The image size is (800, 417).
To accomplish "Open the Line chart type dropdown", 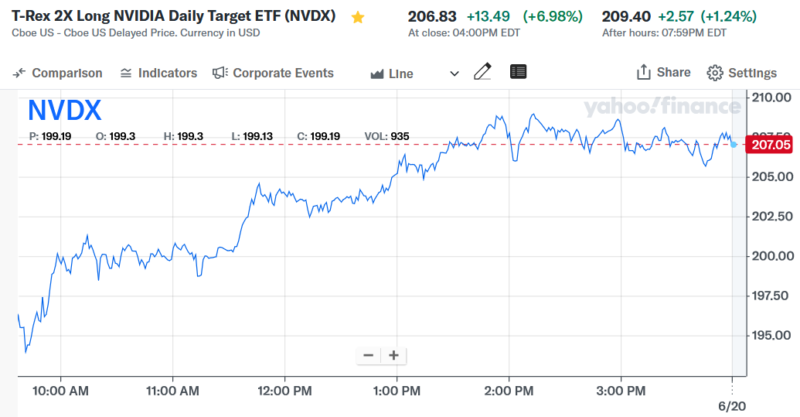I will (x=391, y=73).
